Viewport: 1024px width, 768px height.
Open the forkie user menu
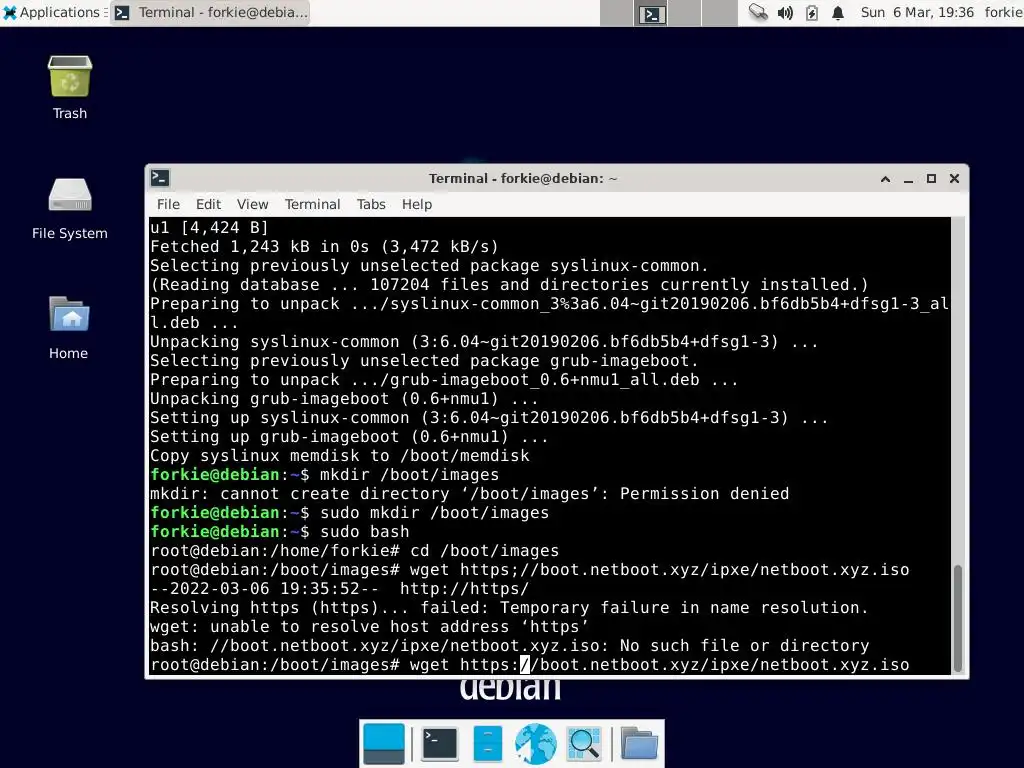[1003, 12]
